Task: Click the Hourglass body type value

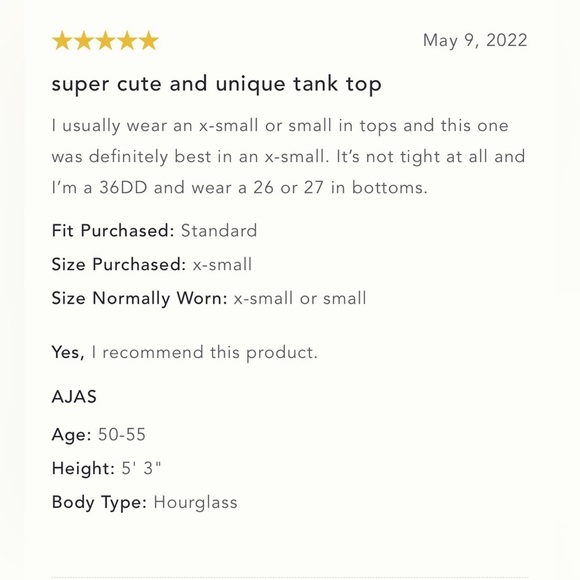Action: (195, 502)
